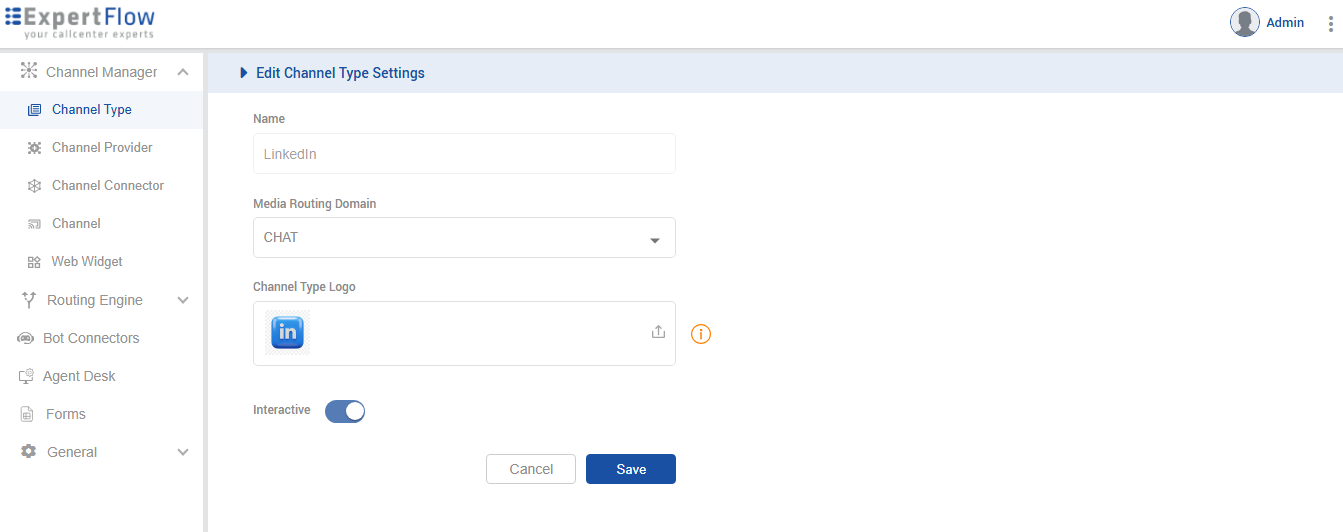The image size is (1343, 532).
Task: Toggle the Interactive switch off
Action: pyautogui.click(x=345, y=411)
